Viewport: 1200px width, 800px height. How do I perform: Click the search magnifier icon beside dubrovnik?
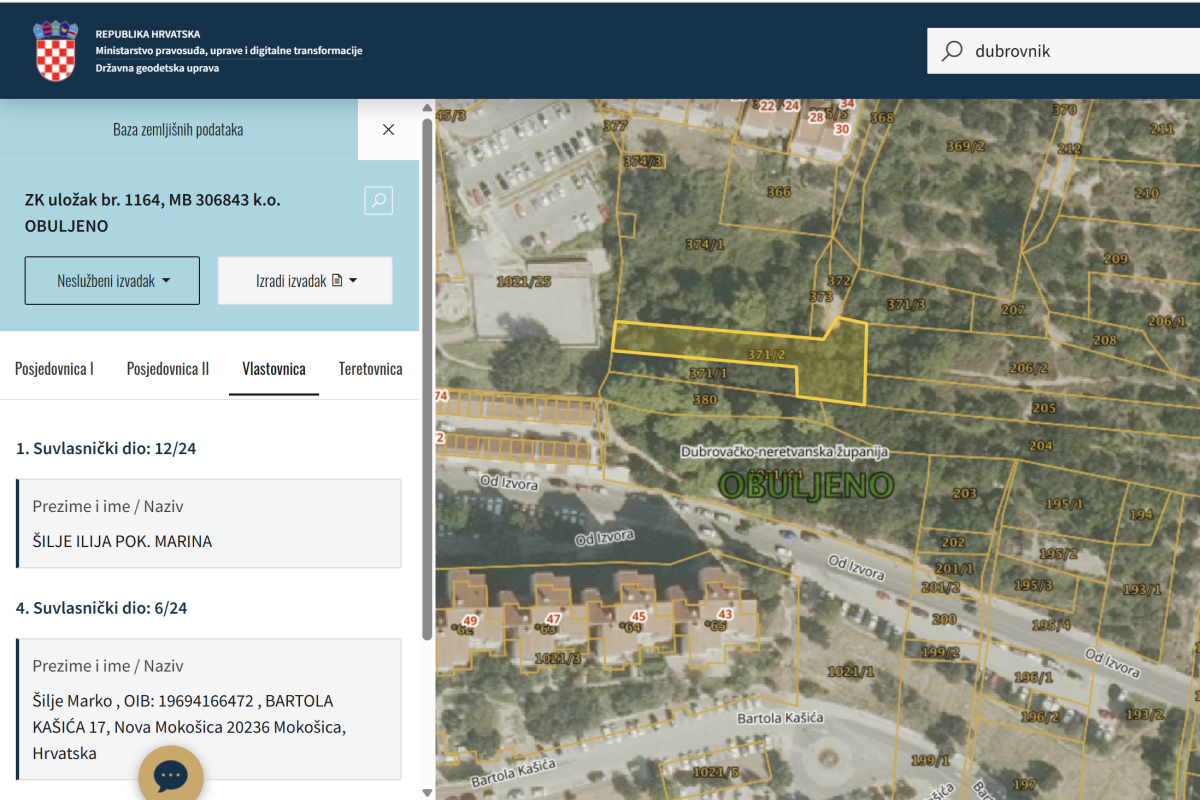(953, 51)
